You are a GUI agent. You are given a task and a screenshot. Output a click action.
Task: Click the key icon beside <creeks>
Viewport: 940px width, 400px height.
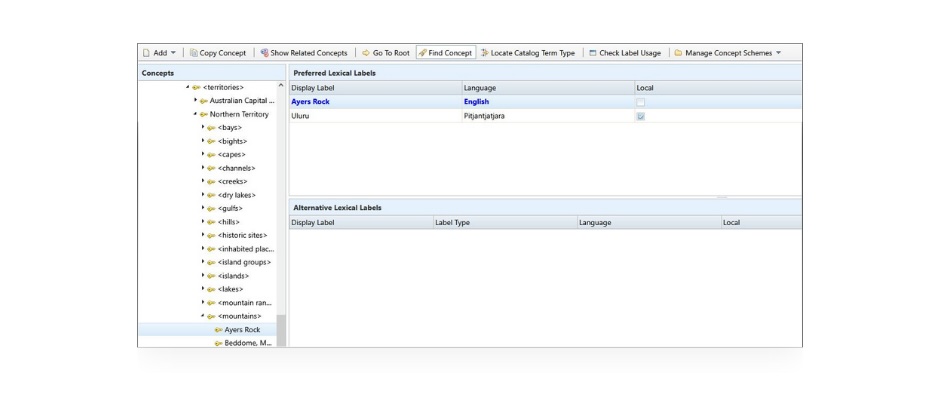211,182
